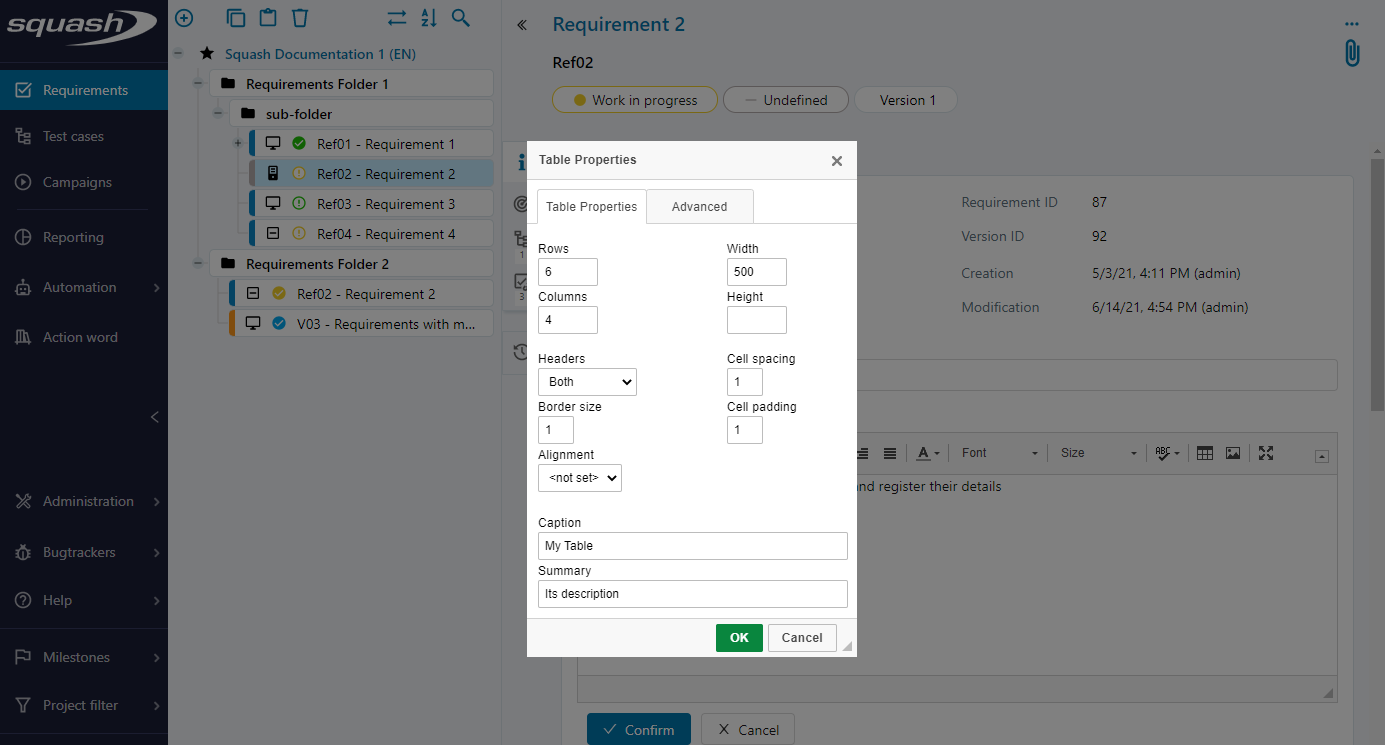Click the insert table icon in editor toolbar
The image size is (1385, 745).
pyautogui.click(x=1205, y=453)
